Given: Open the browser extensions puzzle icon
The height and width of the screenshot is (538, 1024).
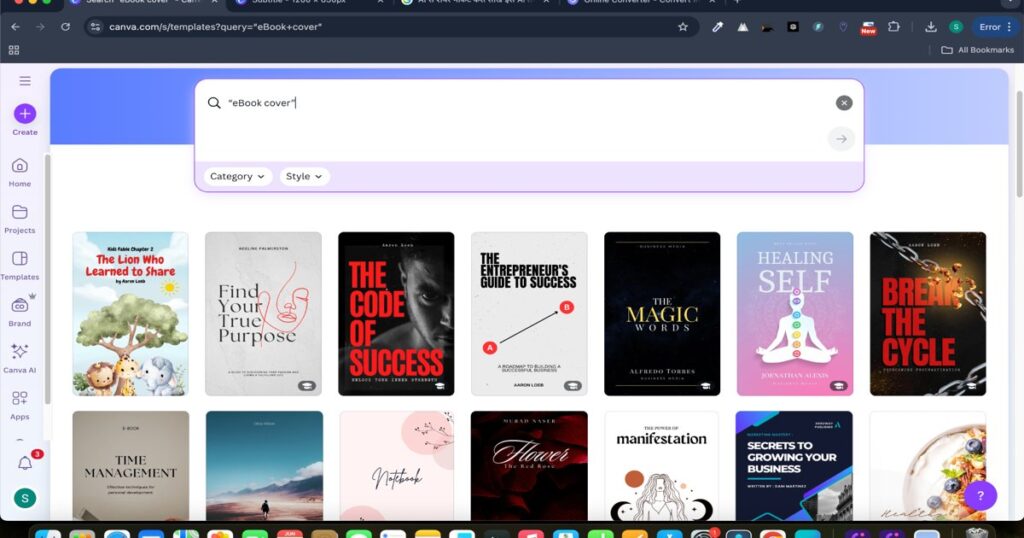Looking at the screenshot, I should click(x=894, y=27).
